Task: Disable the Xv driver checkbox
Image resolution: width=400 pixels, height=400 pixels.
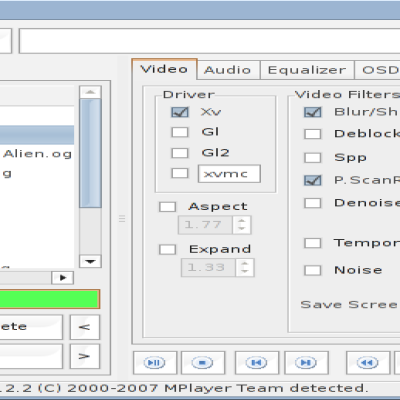Action: point(180,112)
